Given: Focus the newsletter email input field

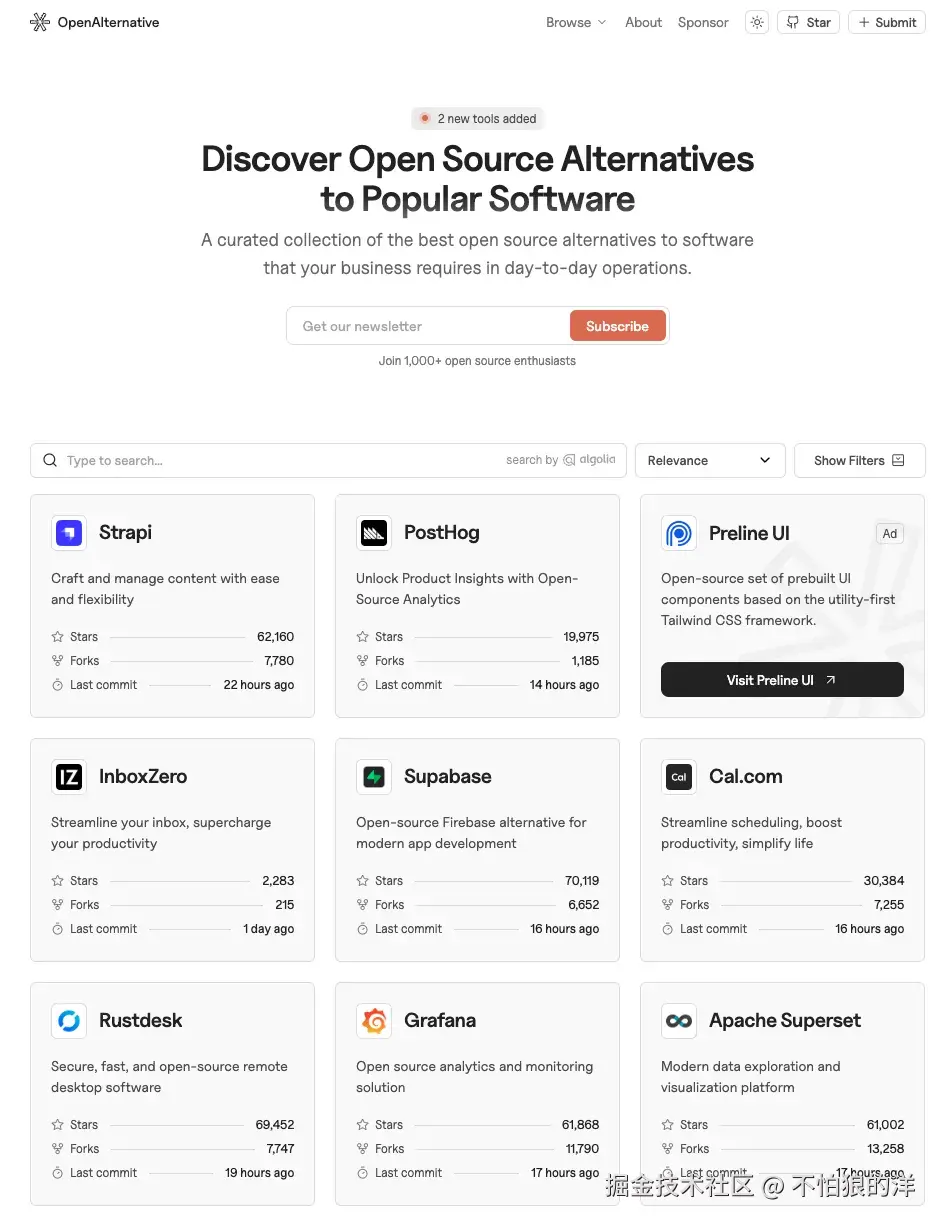Looking at the screenshot, I should pos(430,326).
